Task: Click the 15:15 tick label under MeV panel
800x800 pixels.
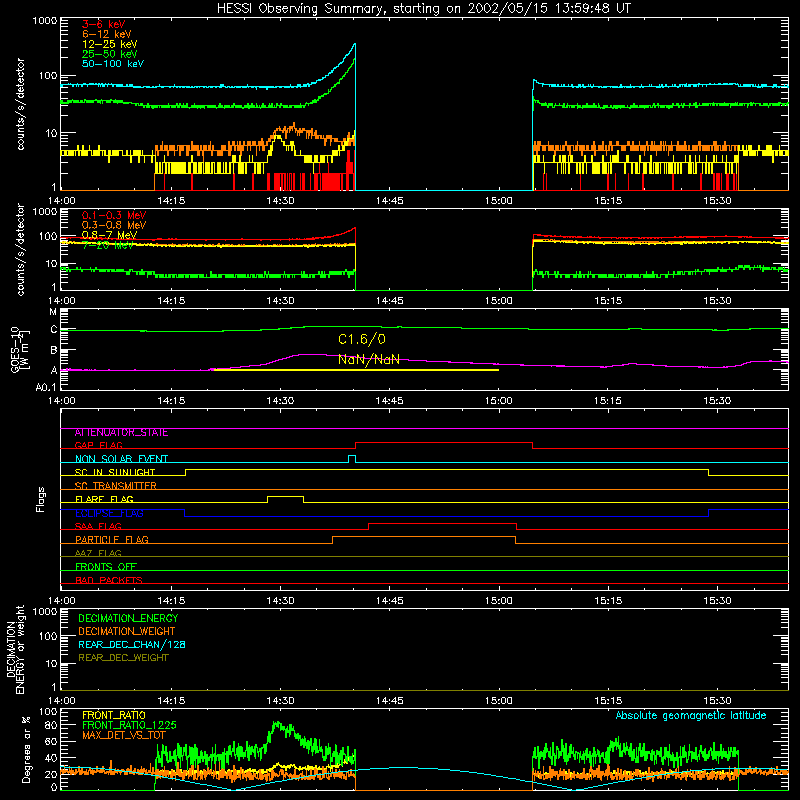Action: pyautogui.click(x=608, y=301)
